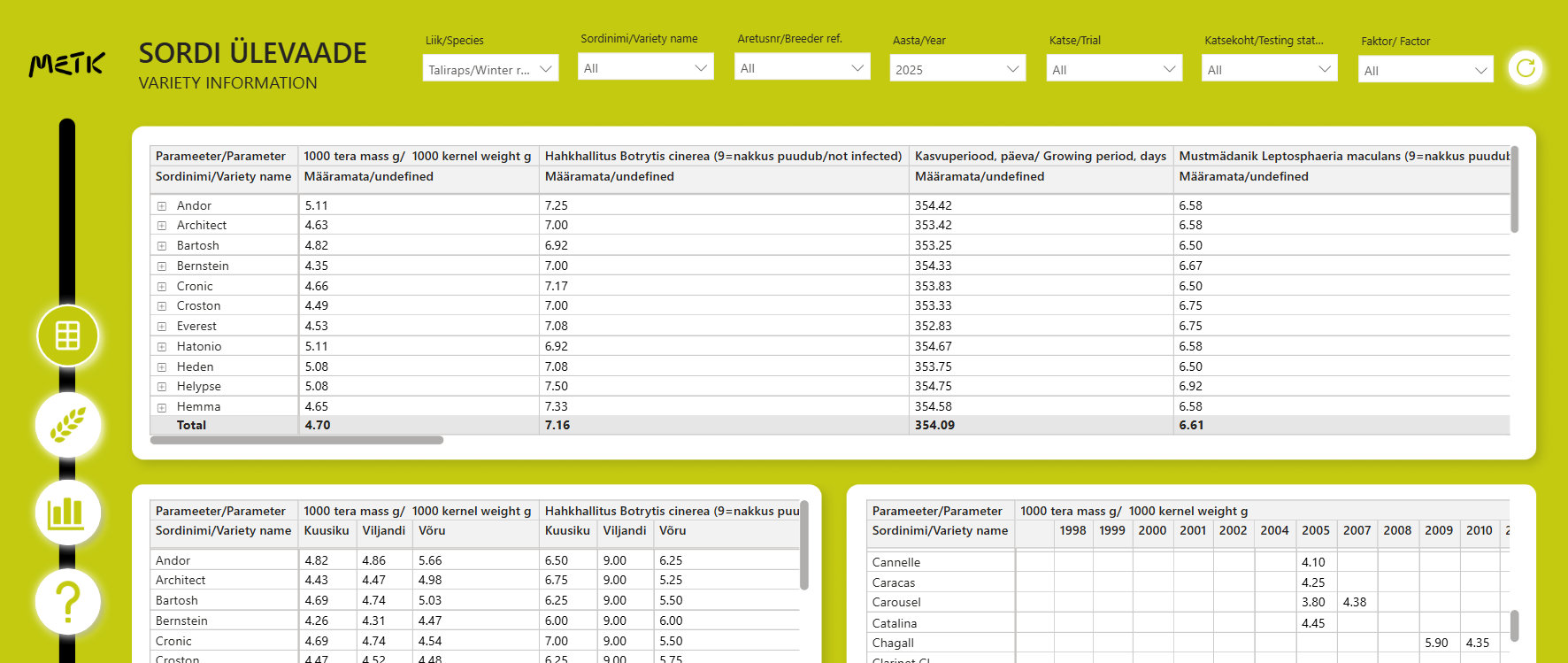Click the Total row label

191,425
